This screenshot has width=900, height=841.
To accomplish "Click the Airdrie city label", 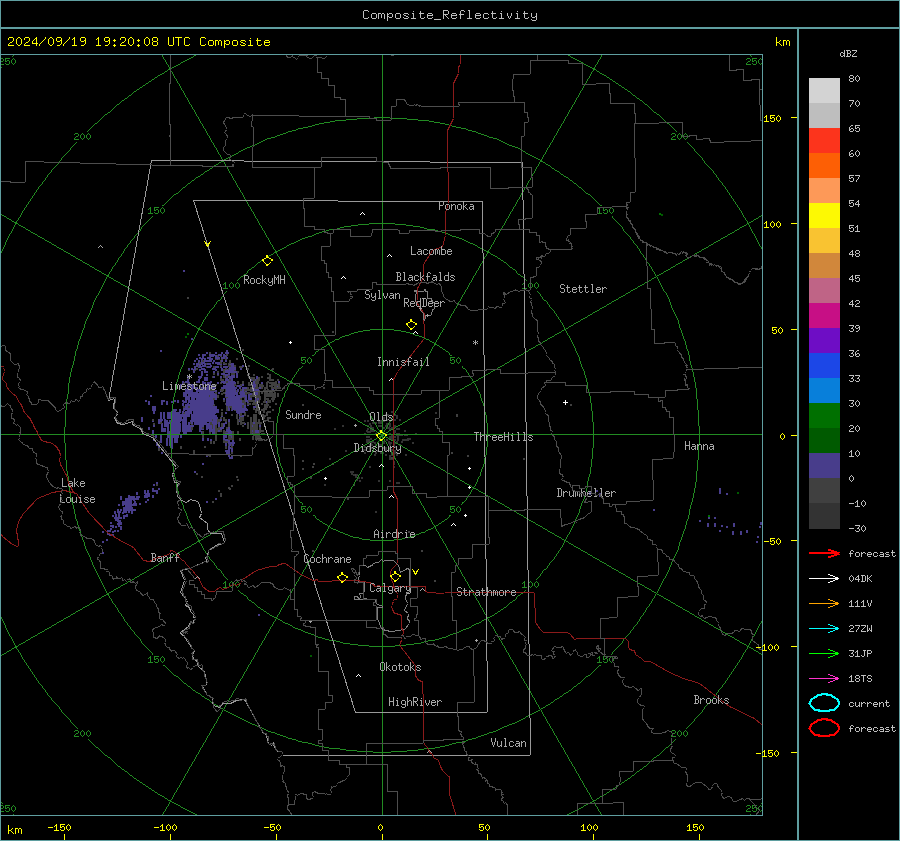I will tap(394, 534).
